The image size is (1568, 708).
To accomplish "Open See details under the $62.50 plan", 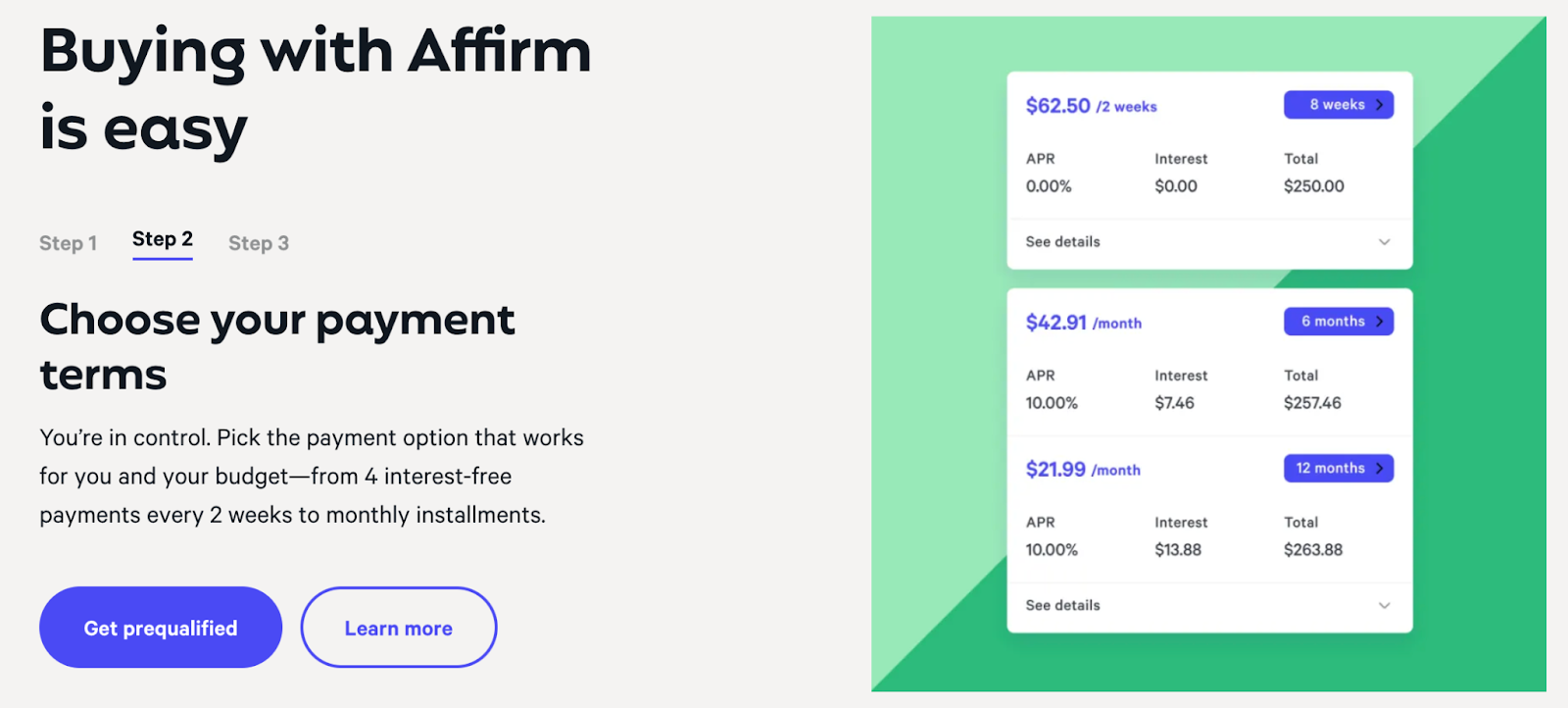I will click(1062, 242).
